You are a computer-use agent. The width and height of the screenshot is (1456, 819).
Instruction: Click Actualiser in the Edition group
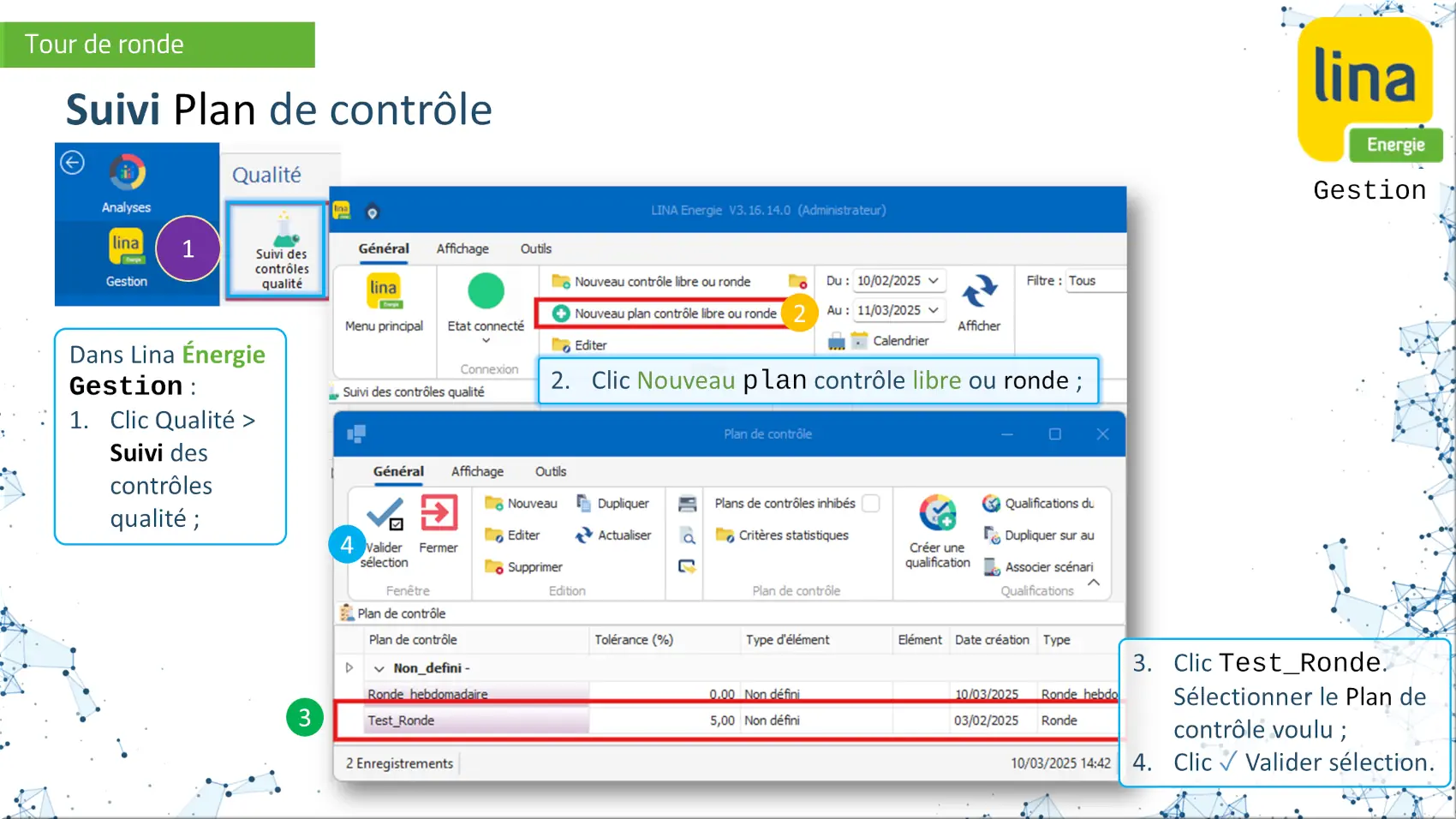point(613,535)
